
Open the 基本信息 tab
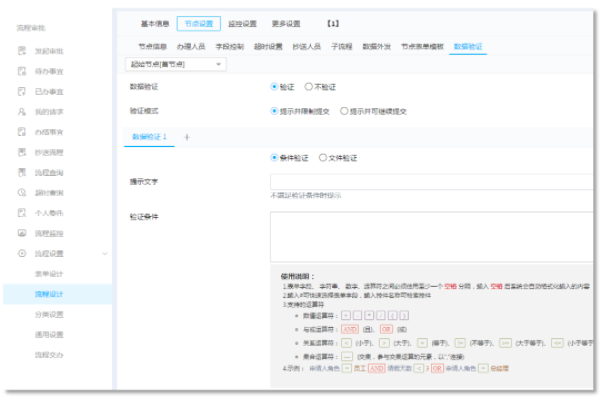pos(155,24)
